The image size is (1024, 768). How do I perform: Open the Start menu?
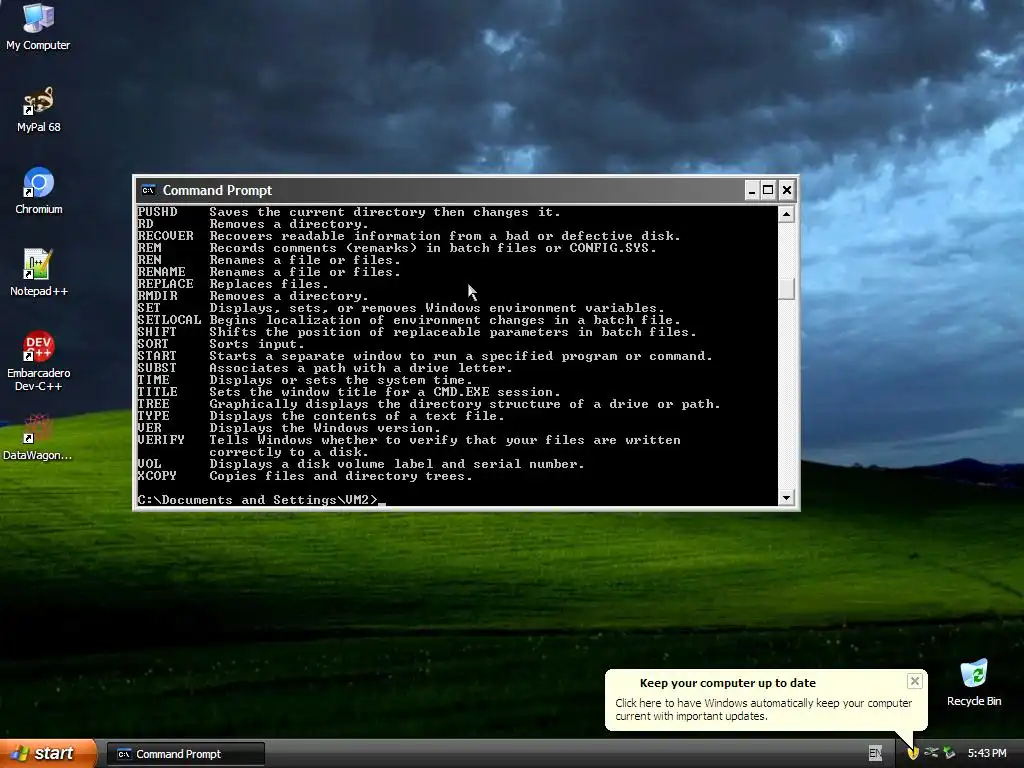pyautogui.click(x=48, y=753)
